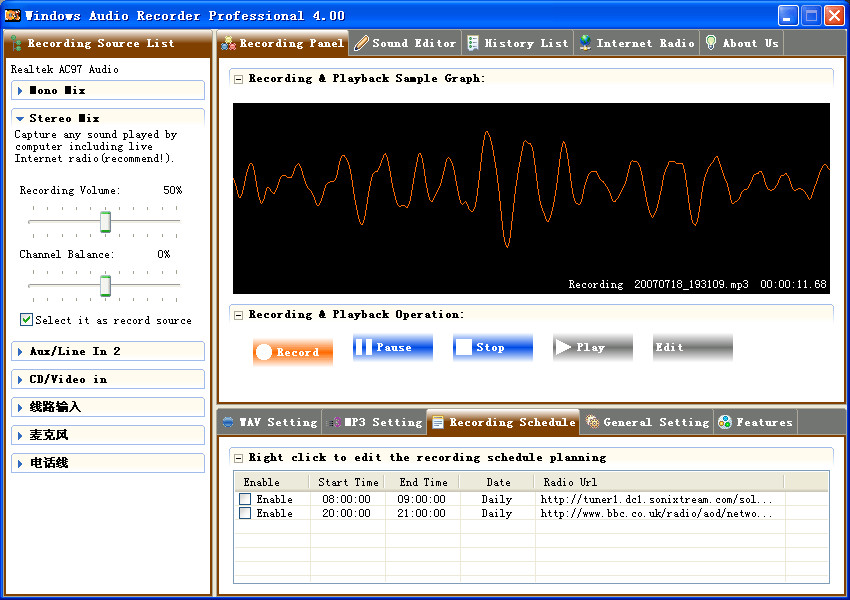Screen dimensions: 850x600
Task: Click the Radio Url column header
Action: tap(659, 482)
